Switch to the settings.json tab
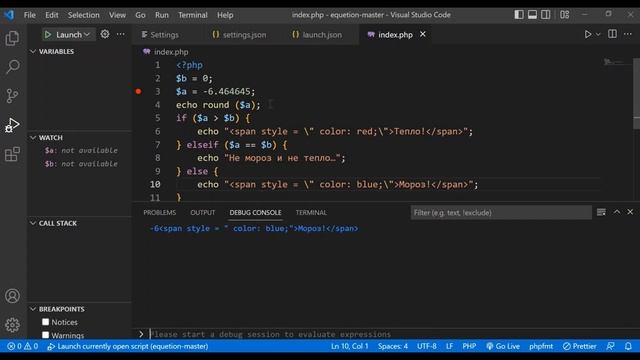The height and width of the screenshot is (360, 640). pos(244,35)
